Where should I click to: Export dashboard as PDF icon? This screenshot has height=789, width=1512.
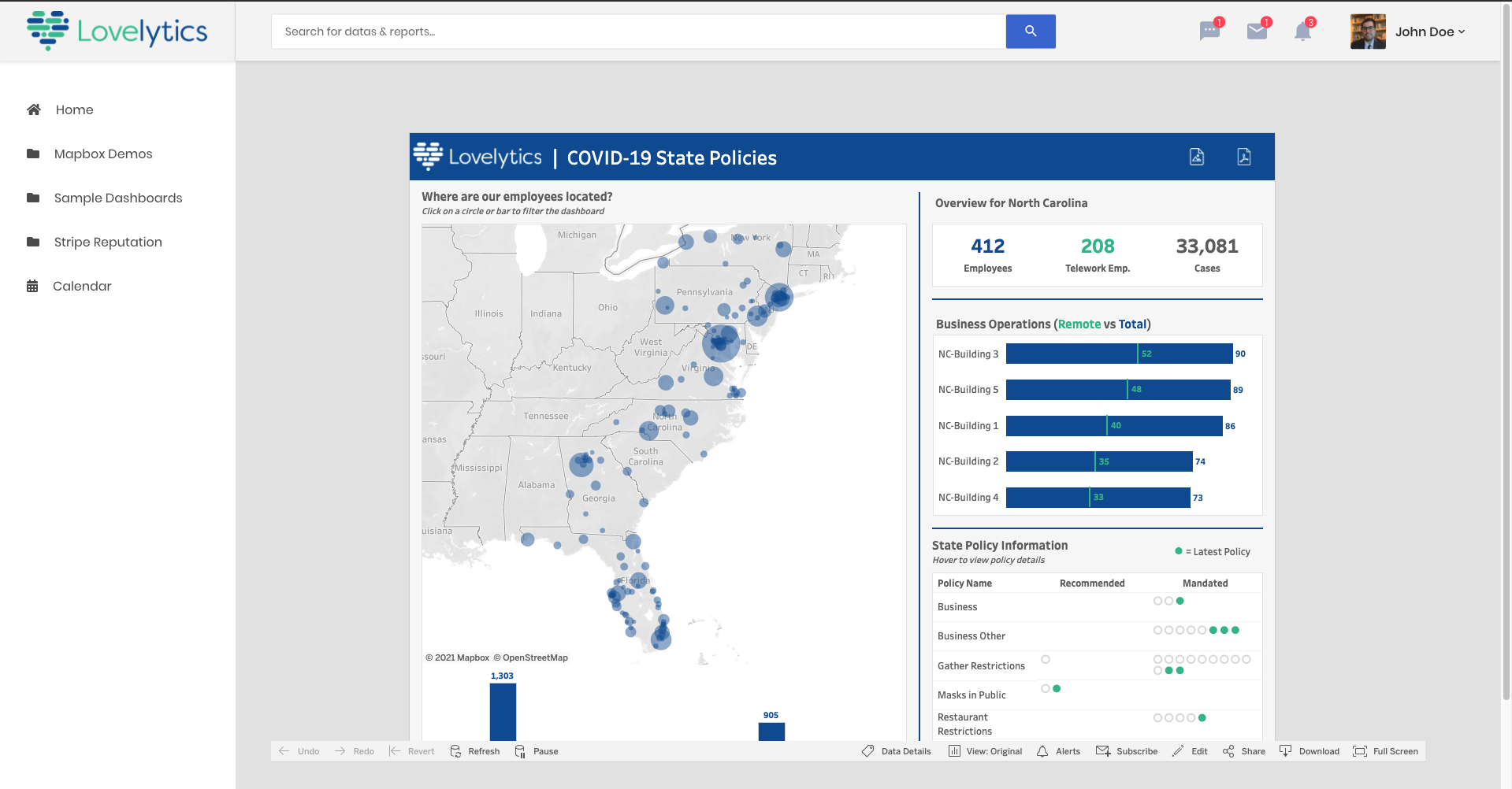click(x=1243, y=157)
